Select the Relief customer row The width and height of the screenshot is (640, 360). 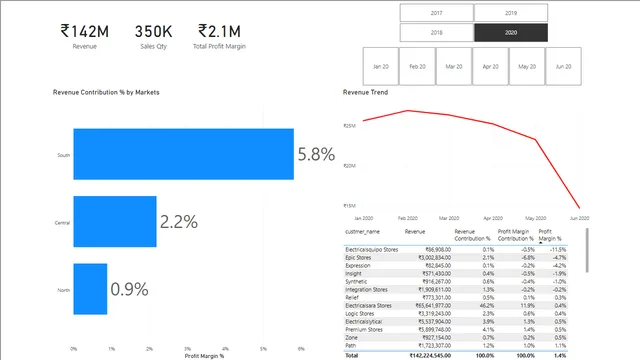(x=456, y=298)
